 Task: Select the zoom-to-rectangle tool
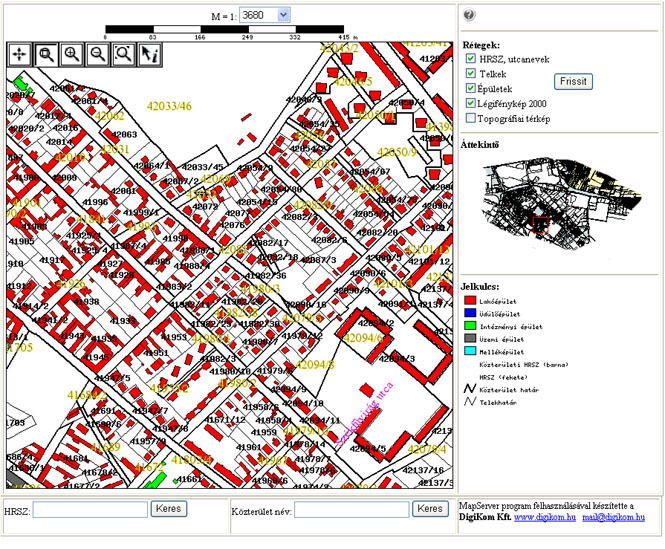[47, 54]
